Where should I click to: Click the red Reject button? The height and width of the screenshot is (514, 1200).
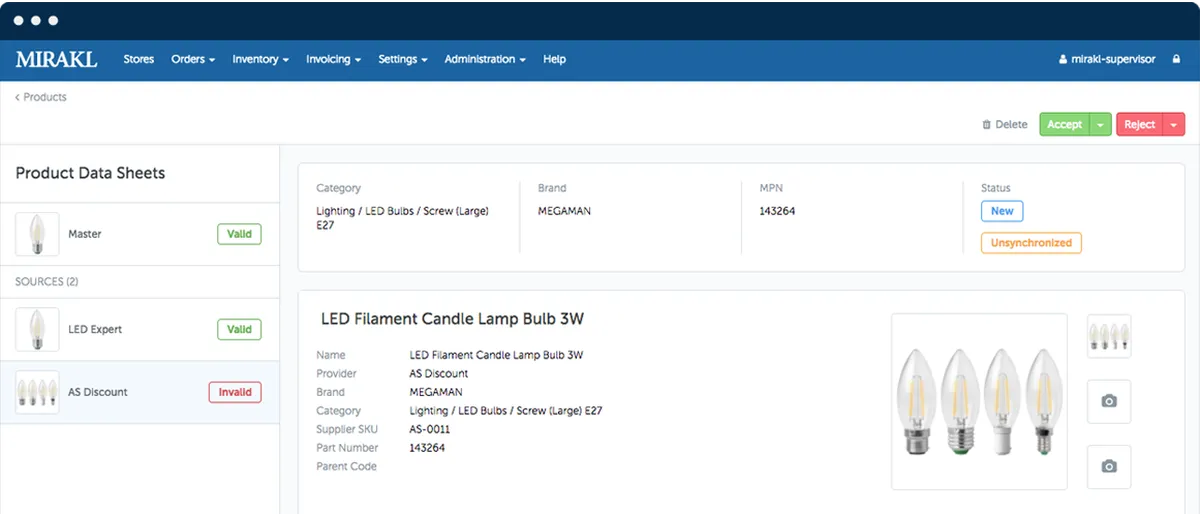point(1139,125)
